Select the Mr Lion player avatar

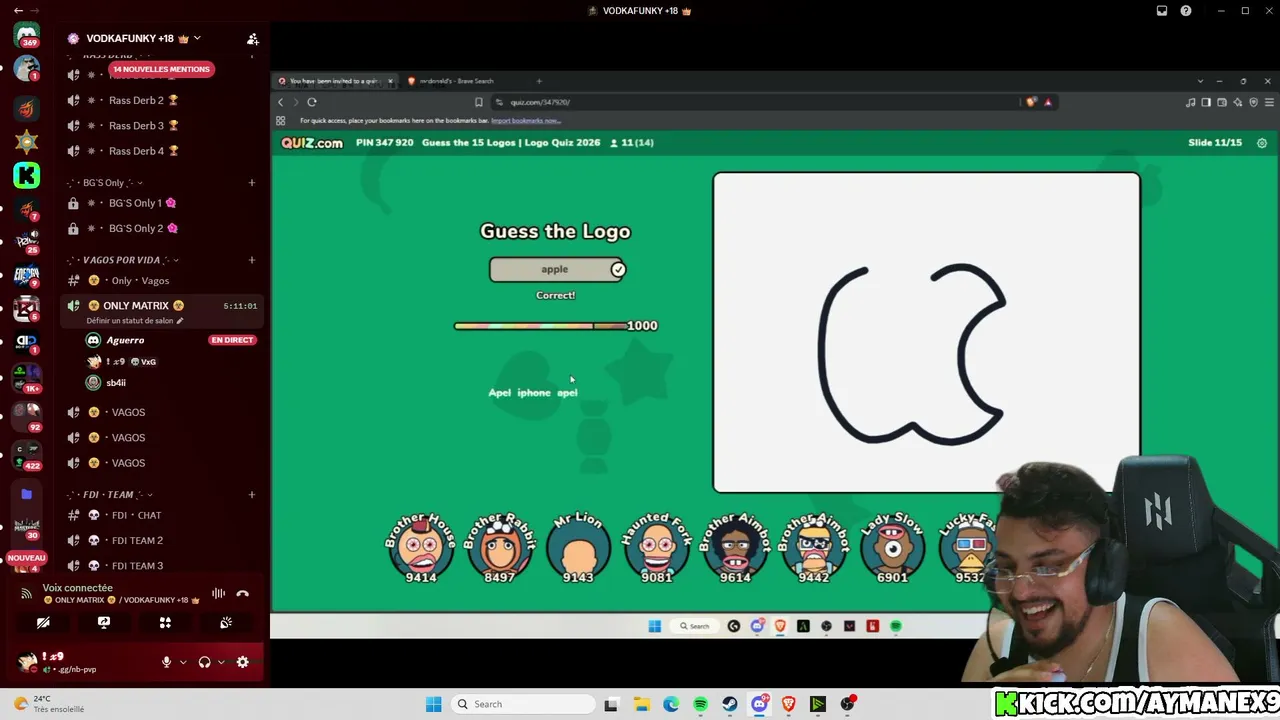(x=579, y=547)
